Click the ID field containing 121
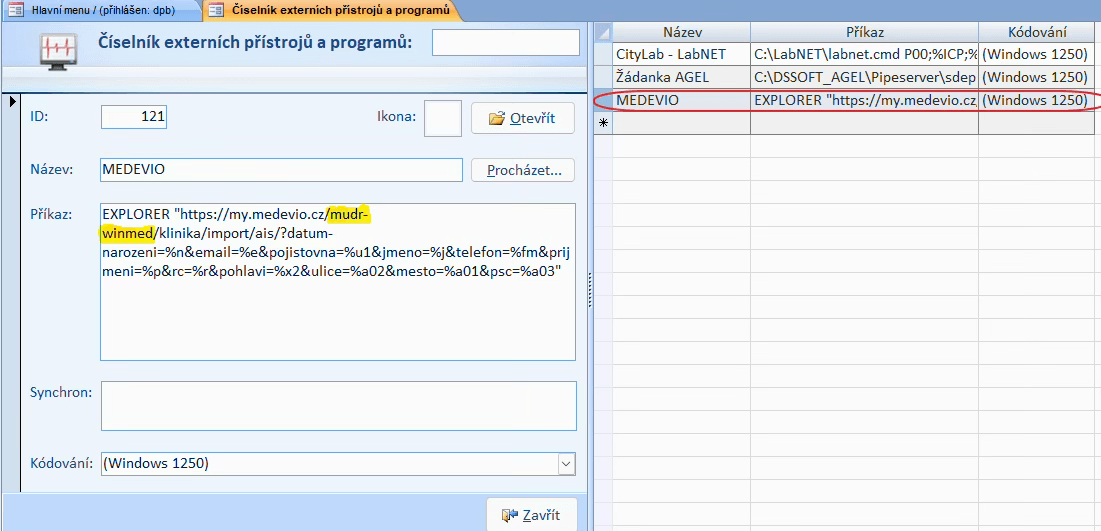 134,117
